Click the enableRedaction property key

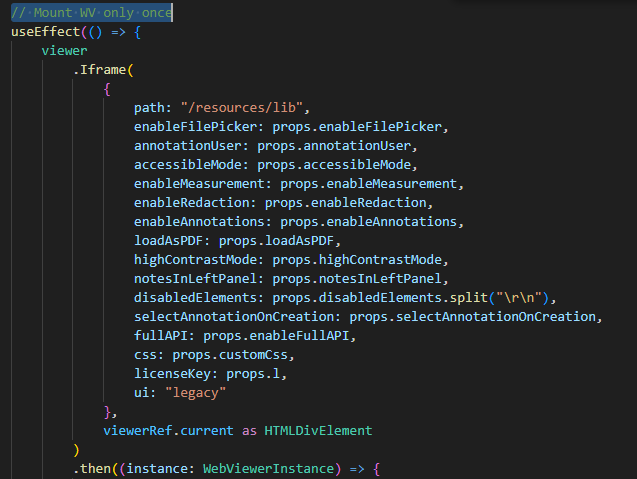click(x=192, y=203)
